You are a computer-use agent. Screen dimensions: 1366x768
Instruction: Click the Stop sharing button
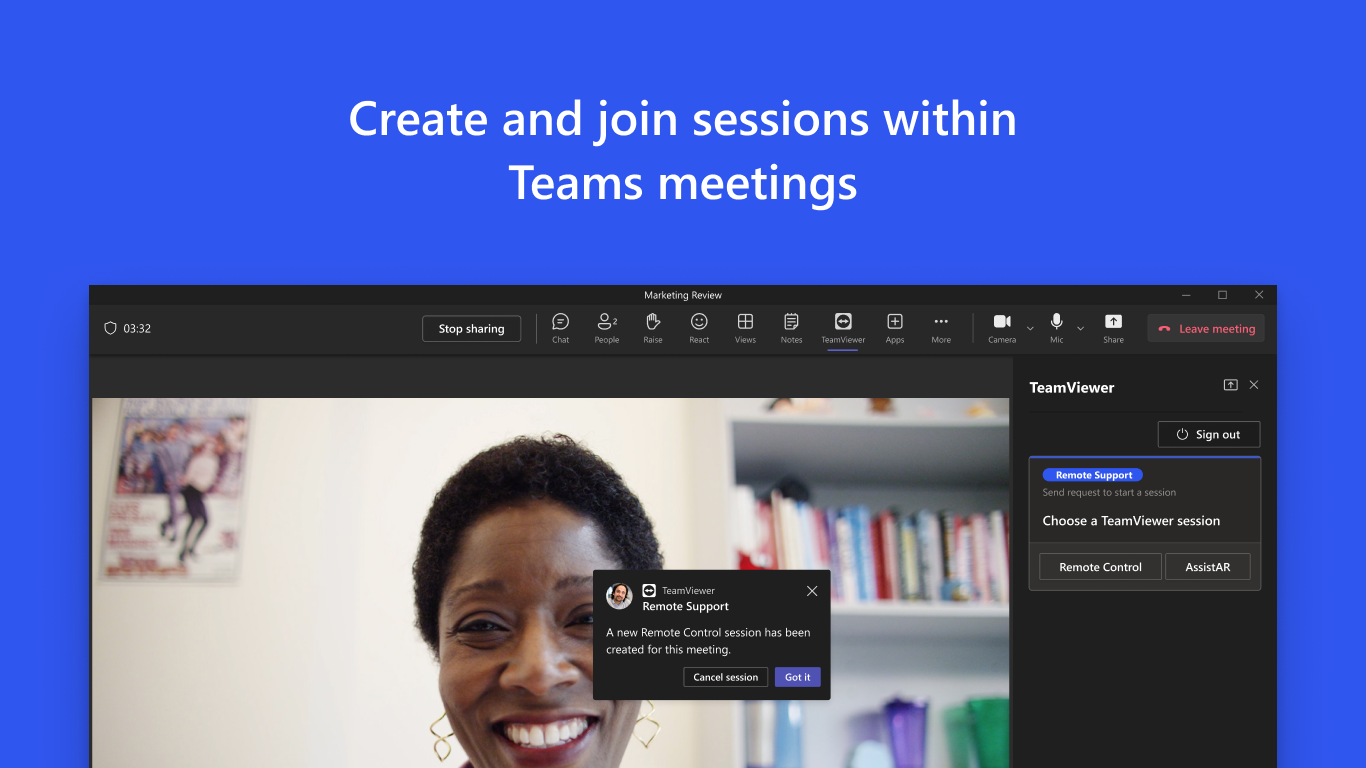coord(472,329)
